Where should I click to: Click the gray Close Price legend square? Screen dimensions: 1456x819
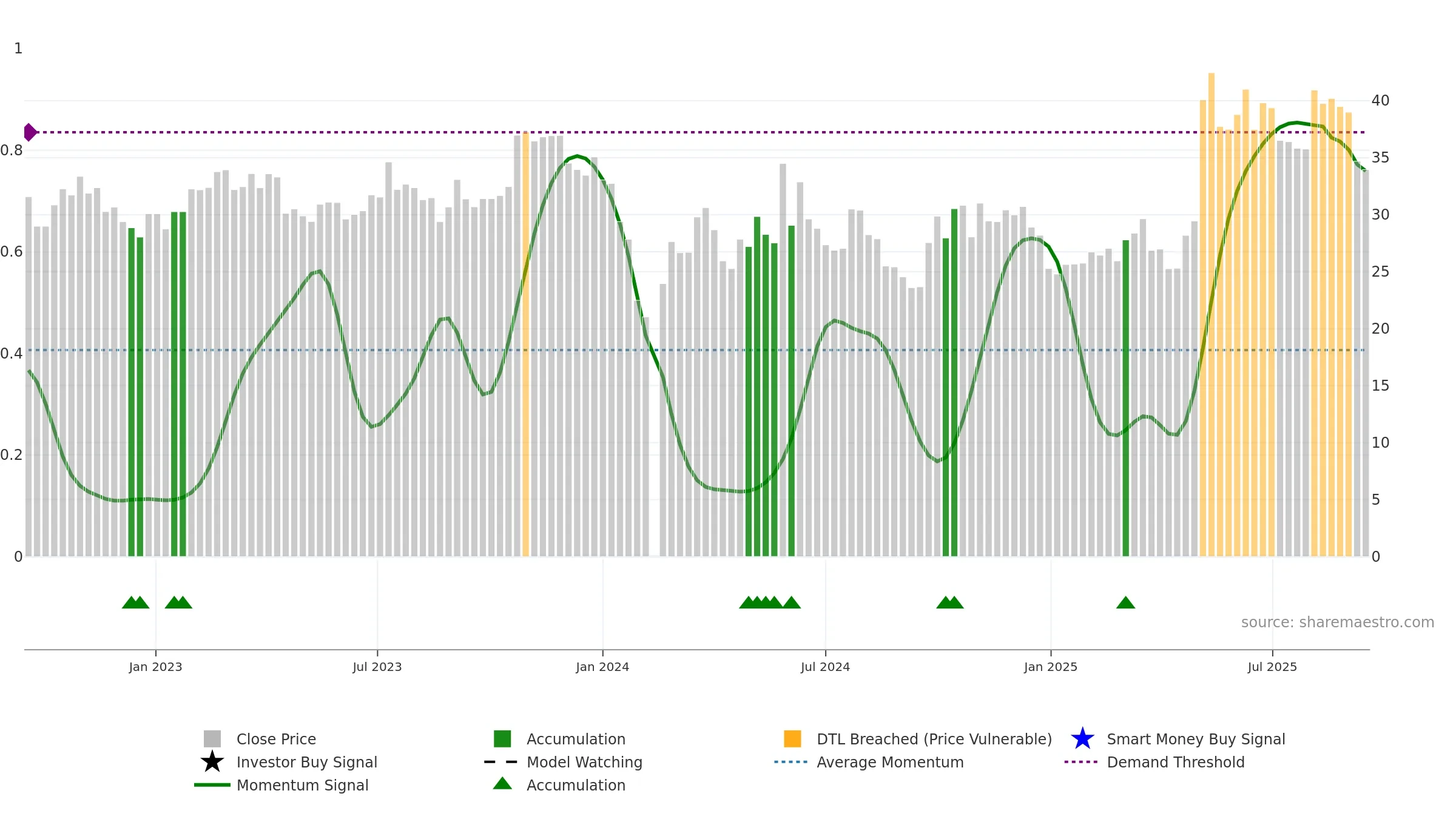(x=212, y=739)
